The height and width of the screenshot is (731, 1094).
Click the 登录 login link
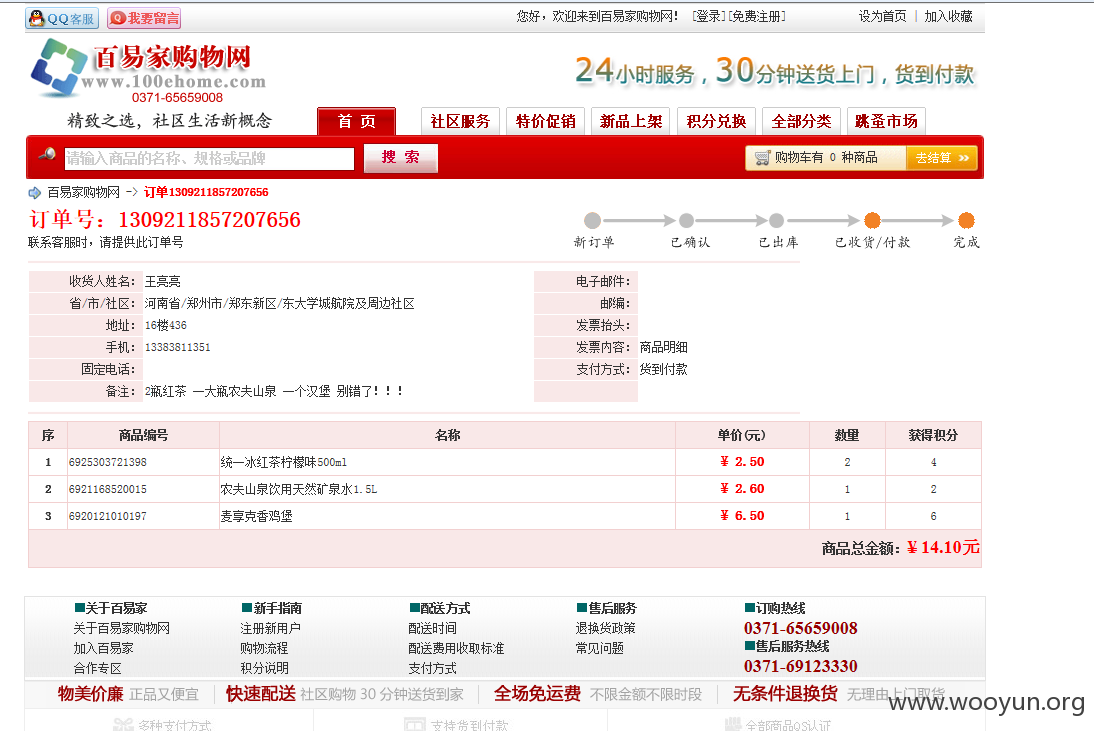pyautogui.click(x=710, y=16)
